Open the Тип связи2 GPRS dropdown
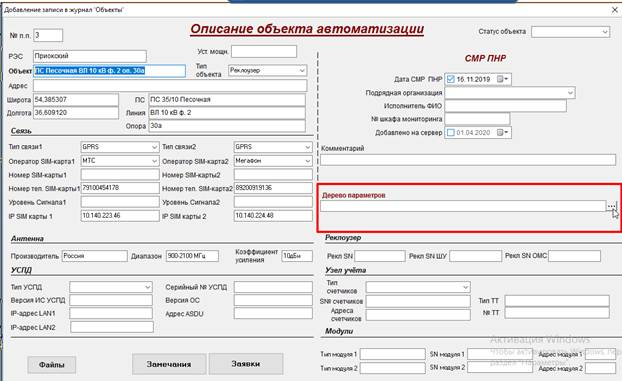This screenshot has height=381, width=622. (x=308, y=147)
